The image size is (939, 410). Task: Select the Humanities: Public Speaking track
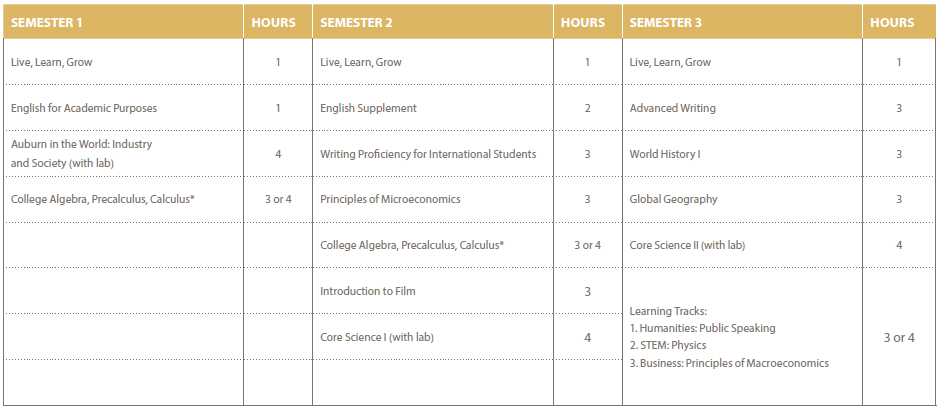(x=702, y=328)
